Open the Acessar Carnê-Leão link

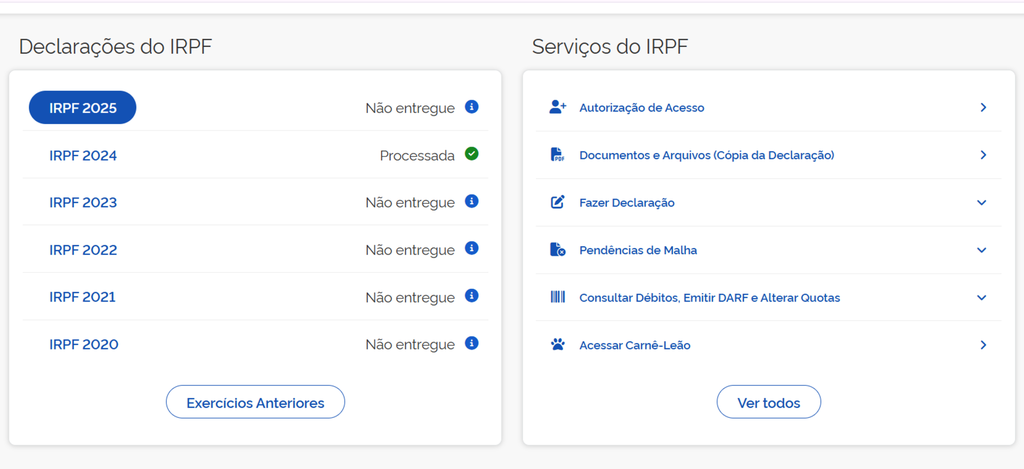coord(635,345)
